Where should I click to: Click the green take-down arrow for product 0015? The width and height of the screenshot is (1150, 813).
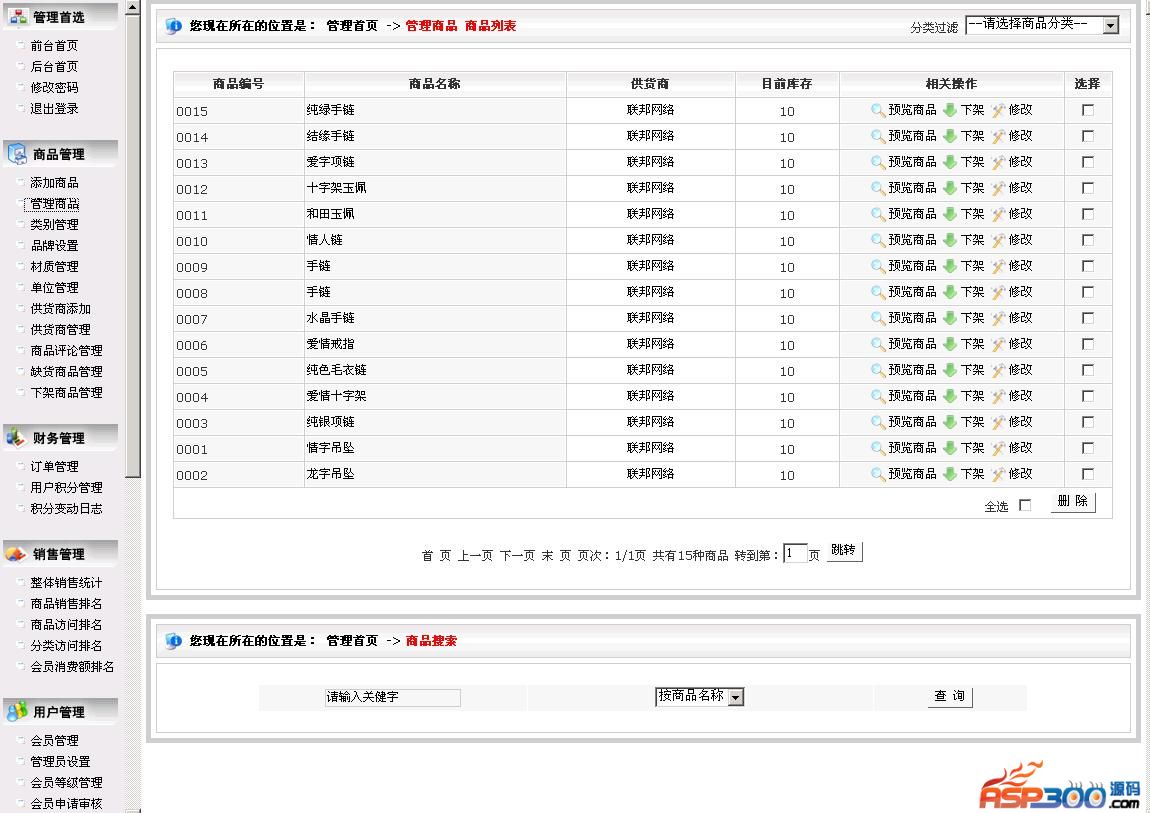click(950, 110)
